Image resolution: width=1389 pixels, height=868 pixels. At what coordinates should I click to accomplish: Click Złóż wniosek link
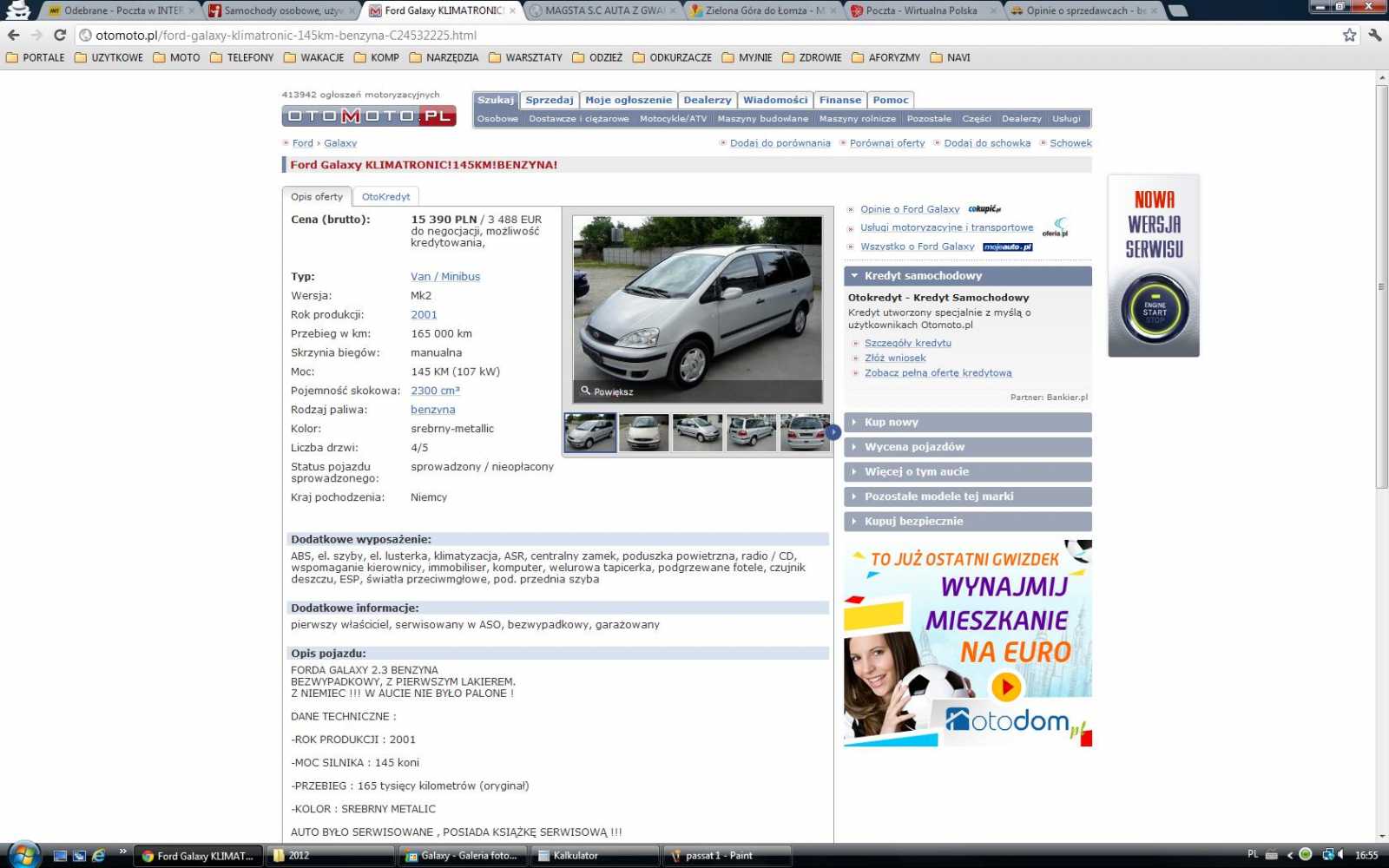tap(895, 358)
